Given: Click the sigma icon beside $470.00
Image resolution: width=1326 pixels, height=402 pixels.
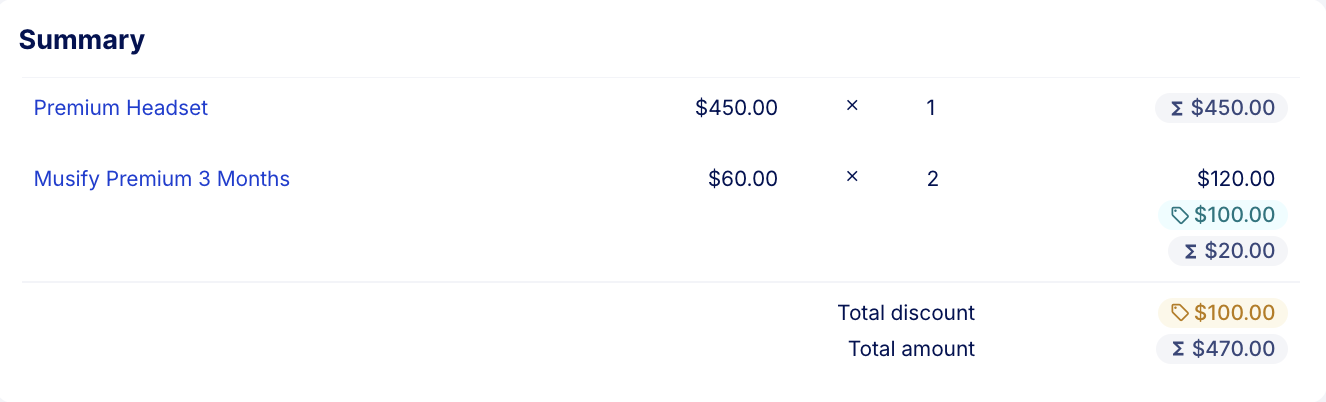Looking at the screenshot, I should [1178, 349].
